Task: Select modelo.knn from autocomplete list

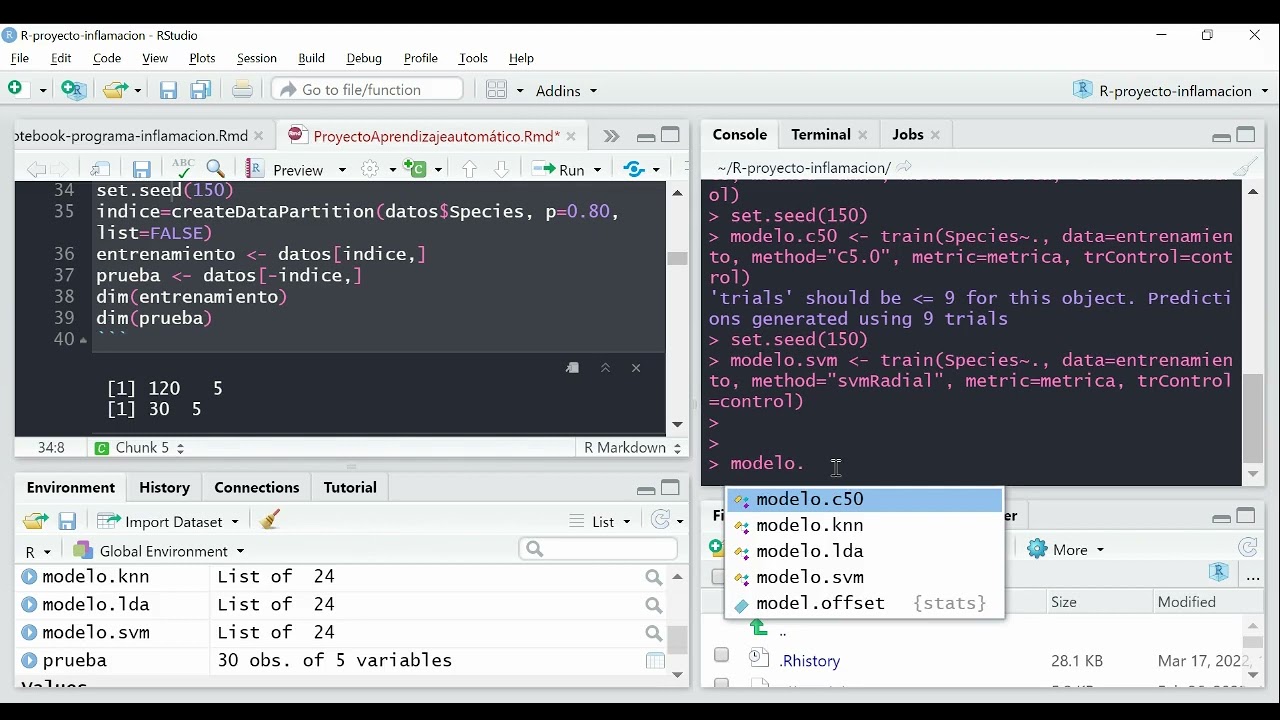Action: pos(864,525)
